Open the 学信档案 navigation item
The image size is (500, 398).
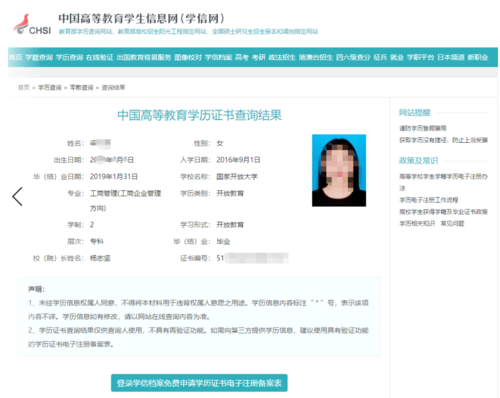pyautogui.click(x=218, y=57)
